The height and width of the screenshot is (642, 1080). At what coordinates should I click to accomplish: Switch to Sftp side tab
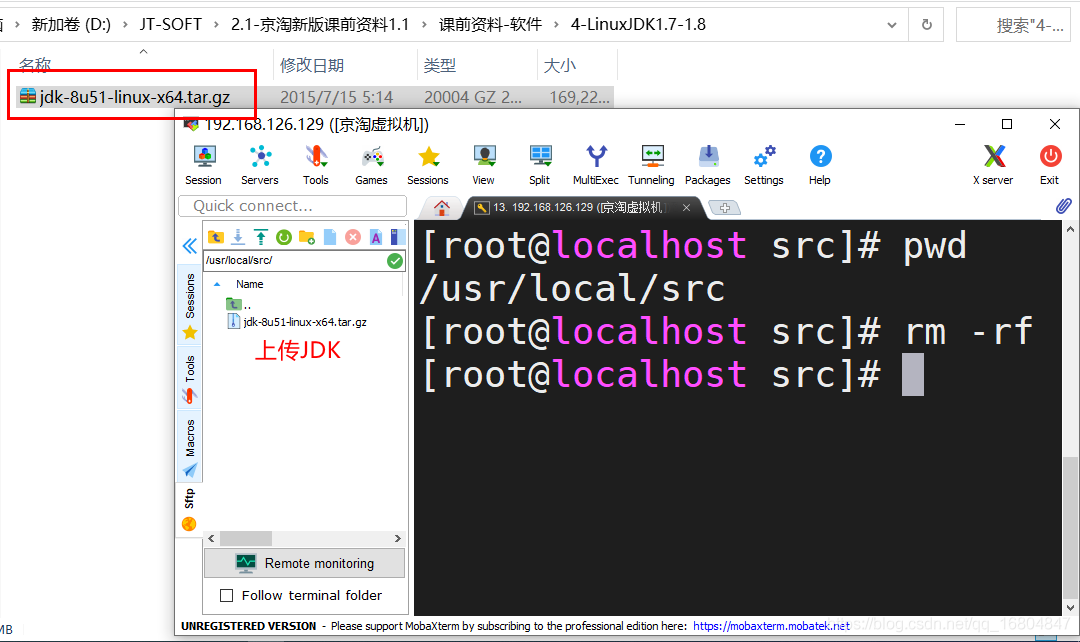coord(189,510)
